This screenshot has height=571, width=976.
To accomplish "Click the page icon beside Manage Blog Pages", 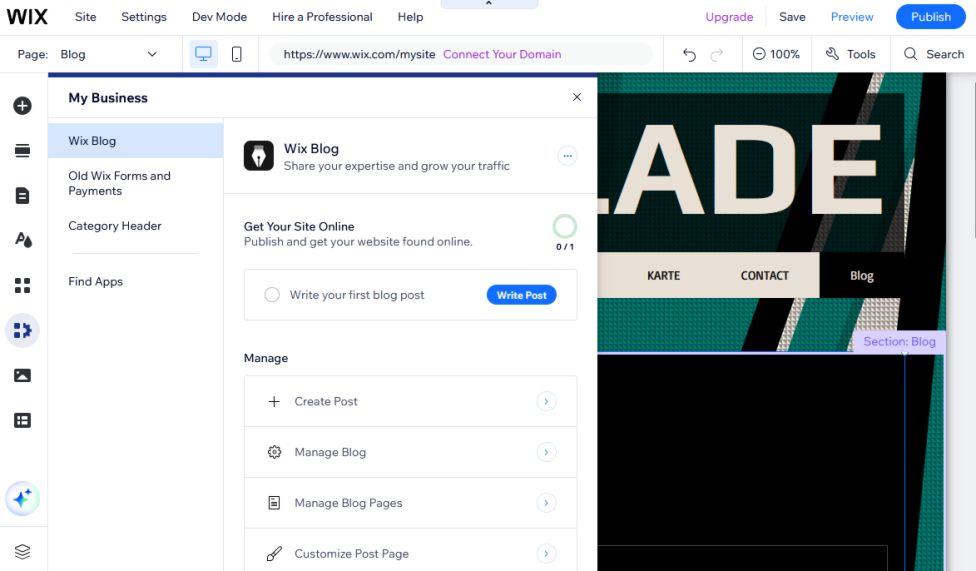I will (x=274, y=503).
